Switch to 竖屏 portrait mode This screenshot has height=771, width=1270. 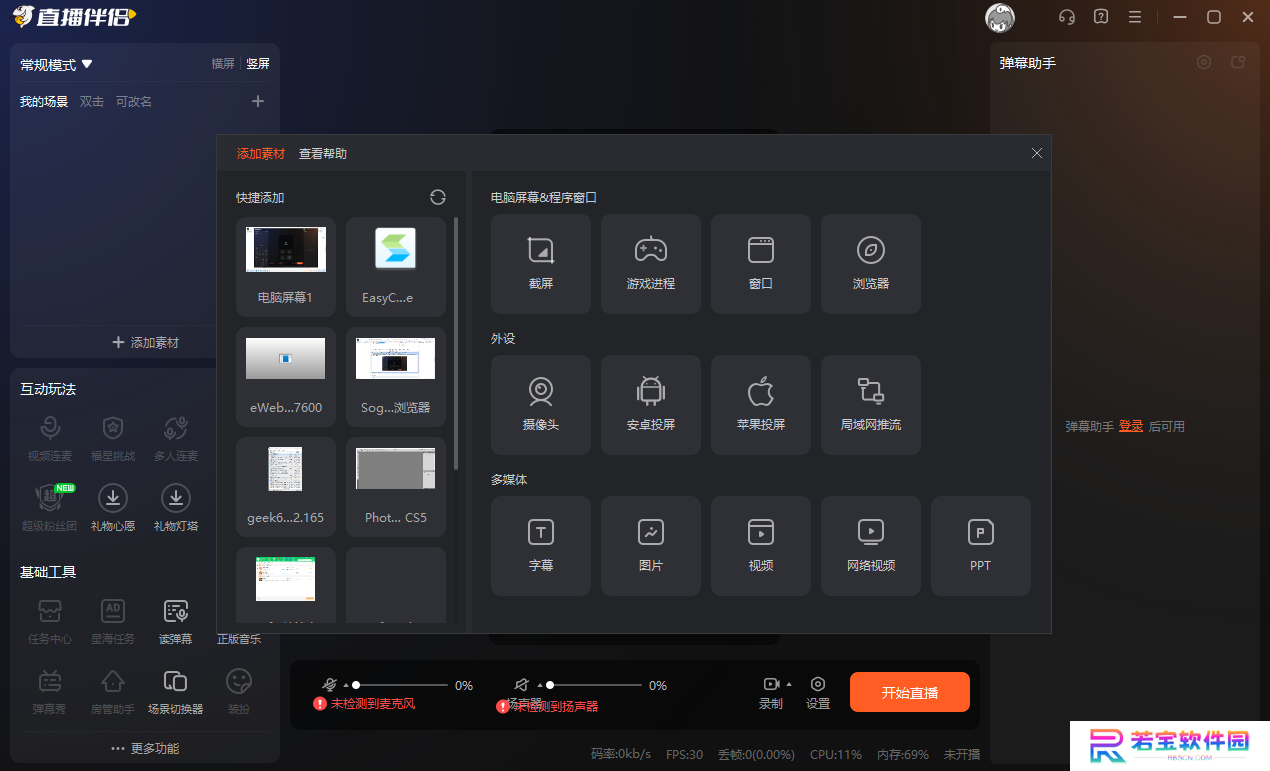point(258,63)
